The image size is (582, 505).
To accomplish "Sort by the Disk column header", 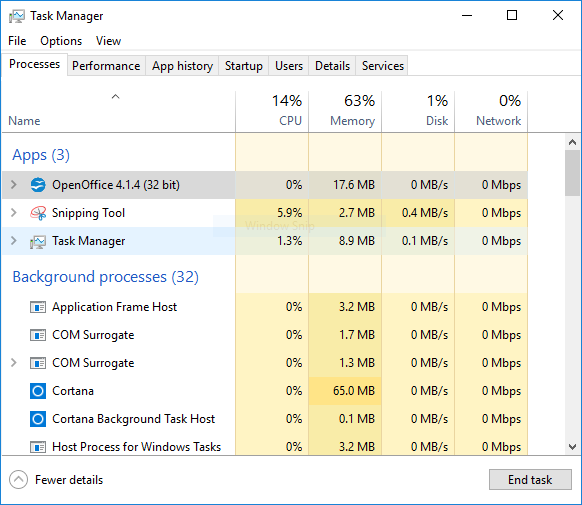I will [418, 111].
